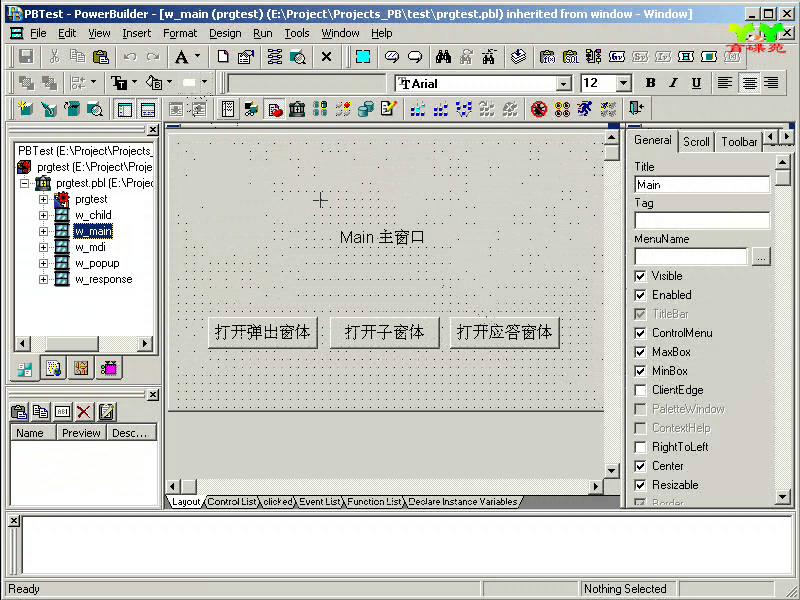Viewport: 800px width, 600px height.
Task: Click the exit door icon
Action: pyautogui.click(x=636, y=109)
